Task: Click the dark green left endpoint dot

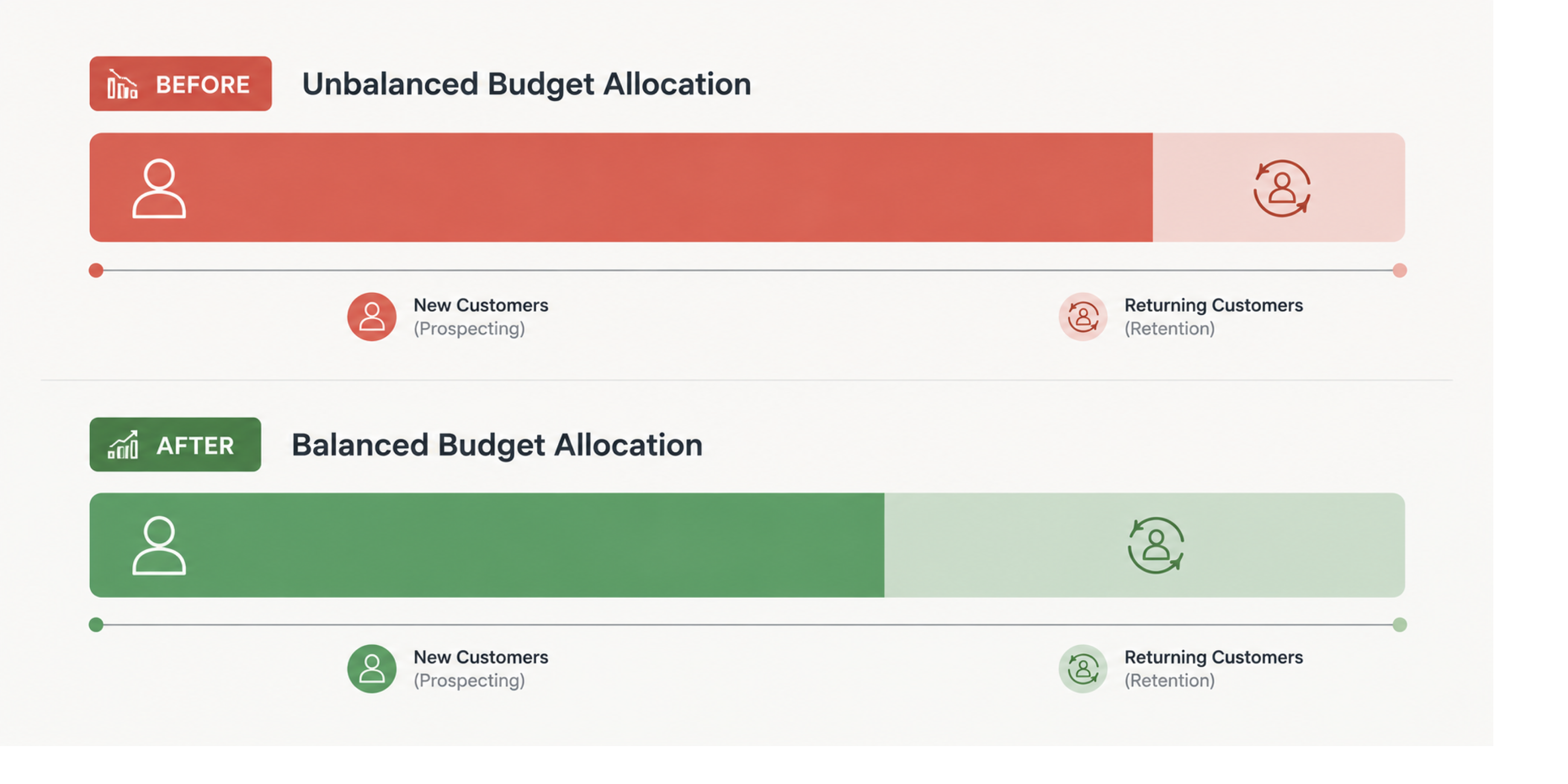Action: (x=96, y=624)
